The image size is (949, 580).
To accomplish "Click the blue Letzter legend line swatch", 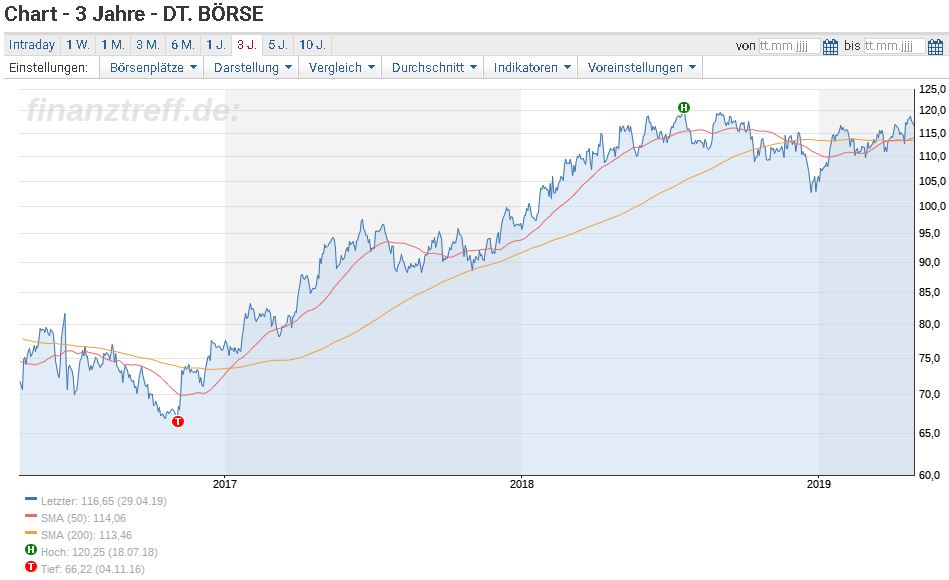I will tap(31, 499).
